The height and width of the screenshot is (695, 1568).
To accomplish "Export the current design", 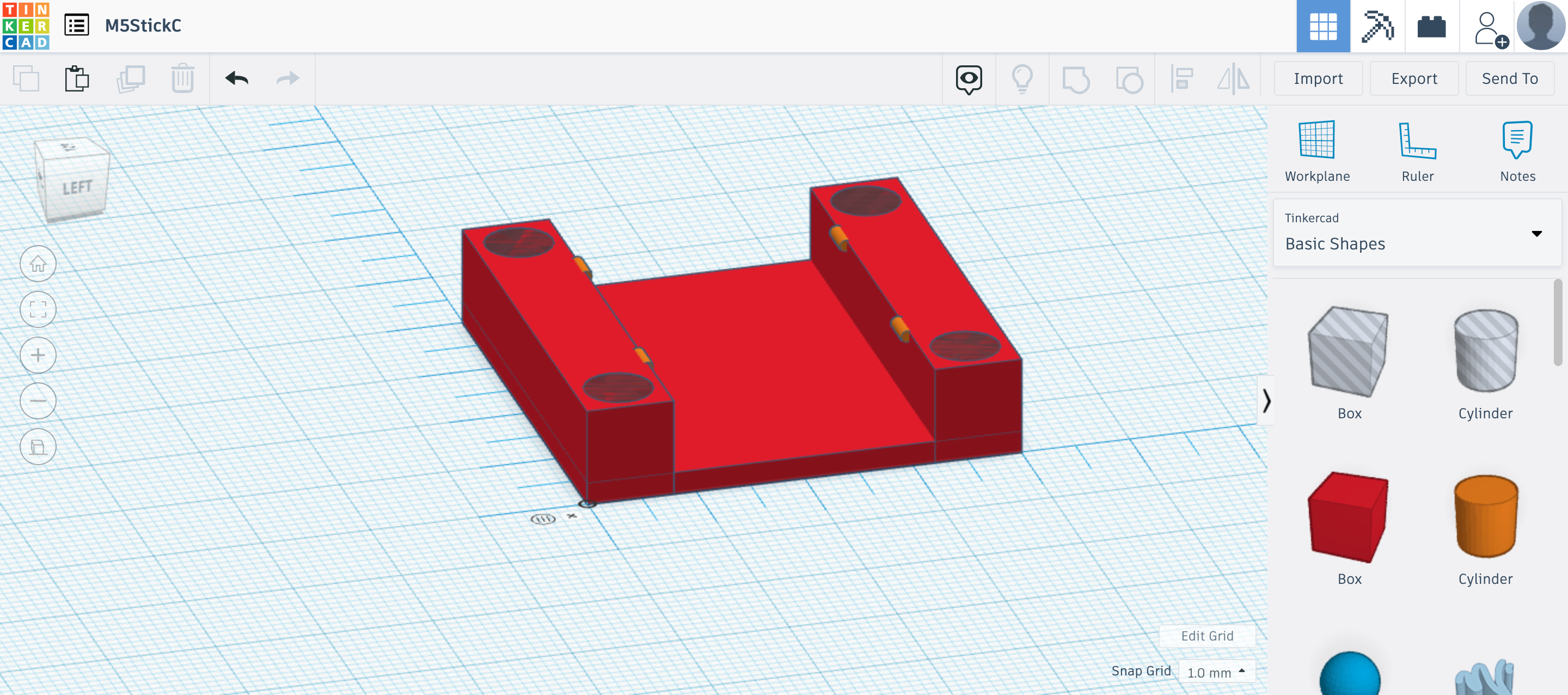I will 1413,78.
